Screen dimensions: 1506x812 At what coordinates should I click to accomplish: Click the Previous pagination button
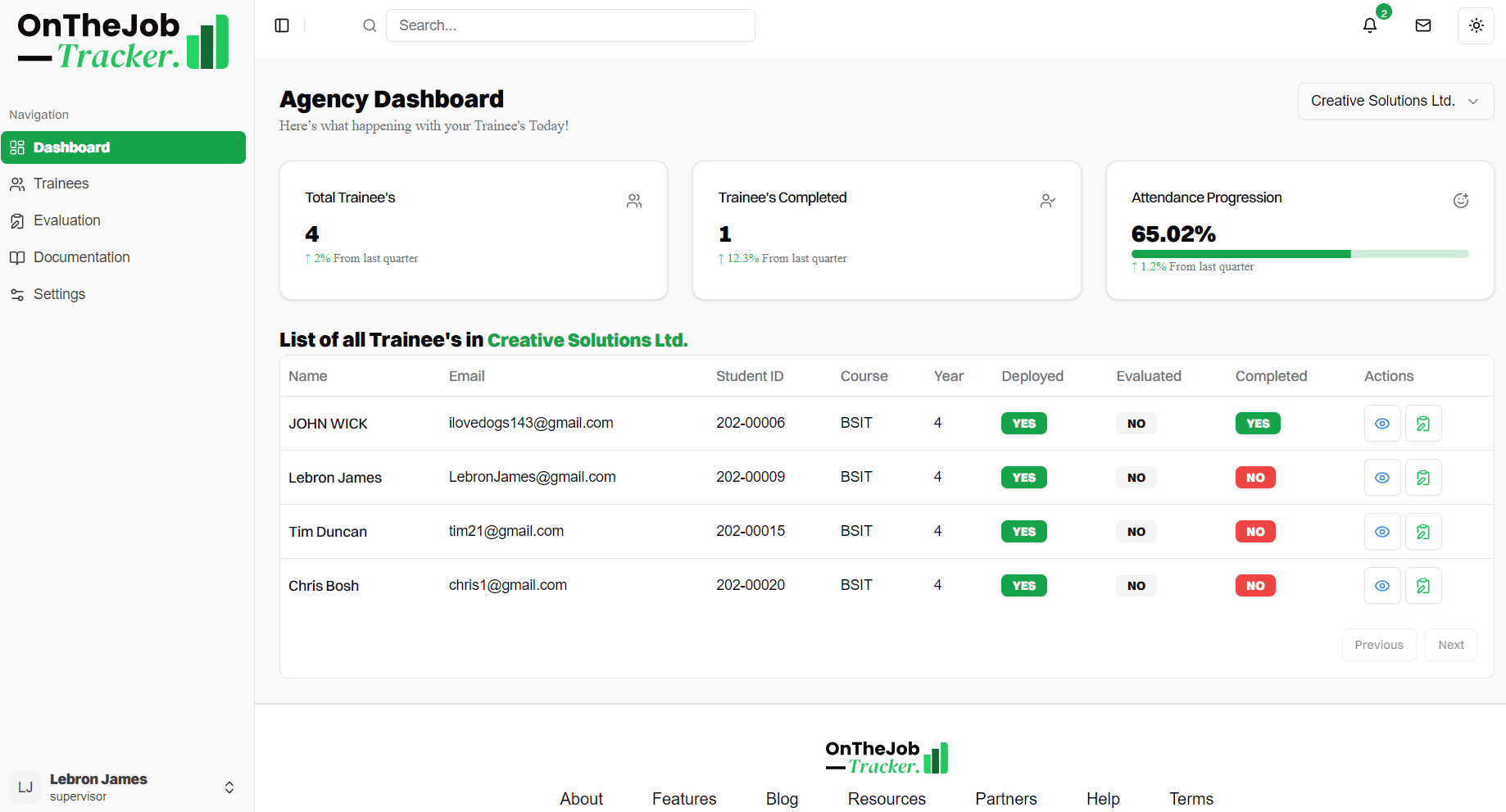click(x=1379, y=645)
